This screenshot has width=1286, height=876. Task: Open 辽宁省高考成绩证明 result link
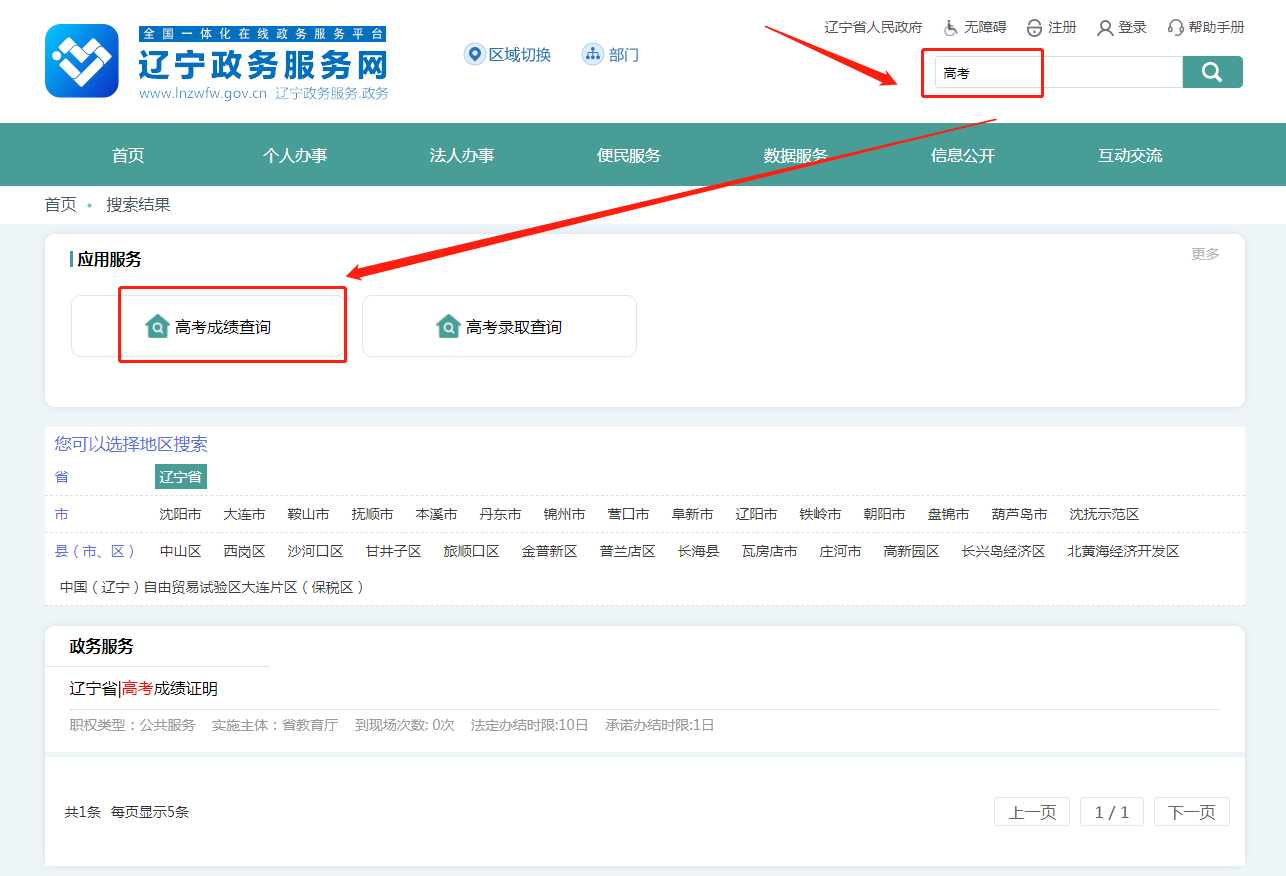click(144, 689)
